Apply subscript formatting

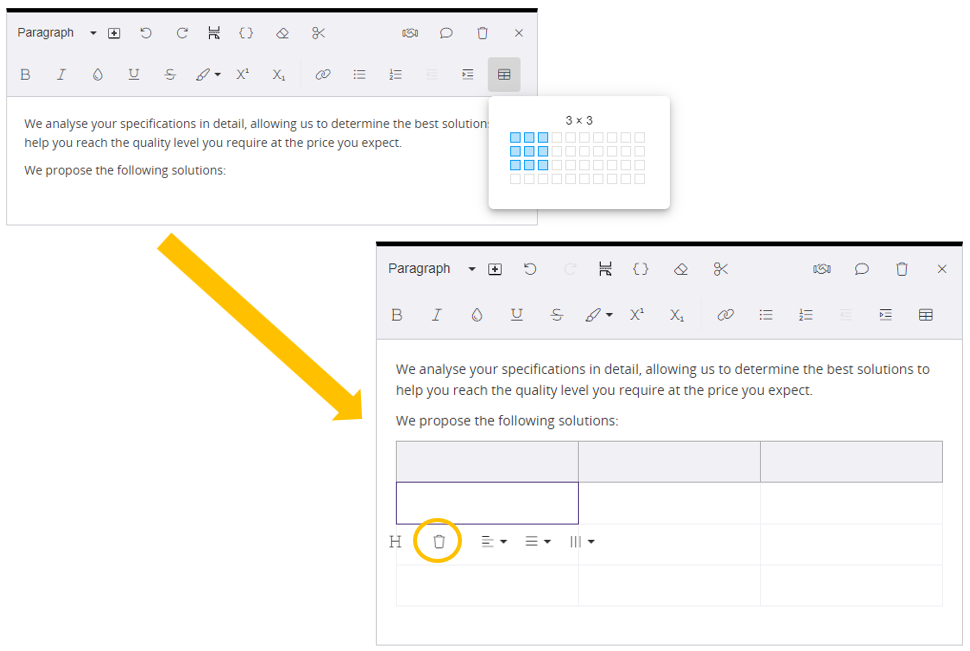(278, 74)
